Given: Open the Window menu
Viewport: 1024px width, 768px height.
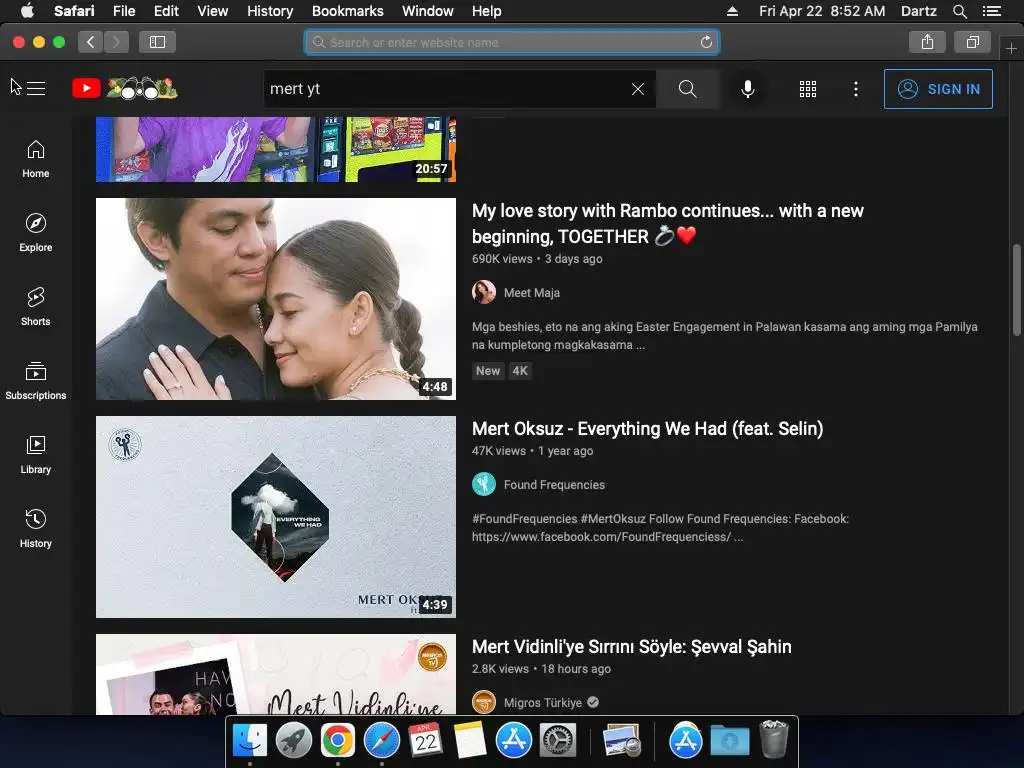Looking at the screenshot, I should coord(428,11).
